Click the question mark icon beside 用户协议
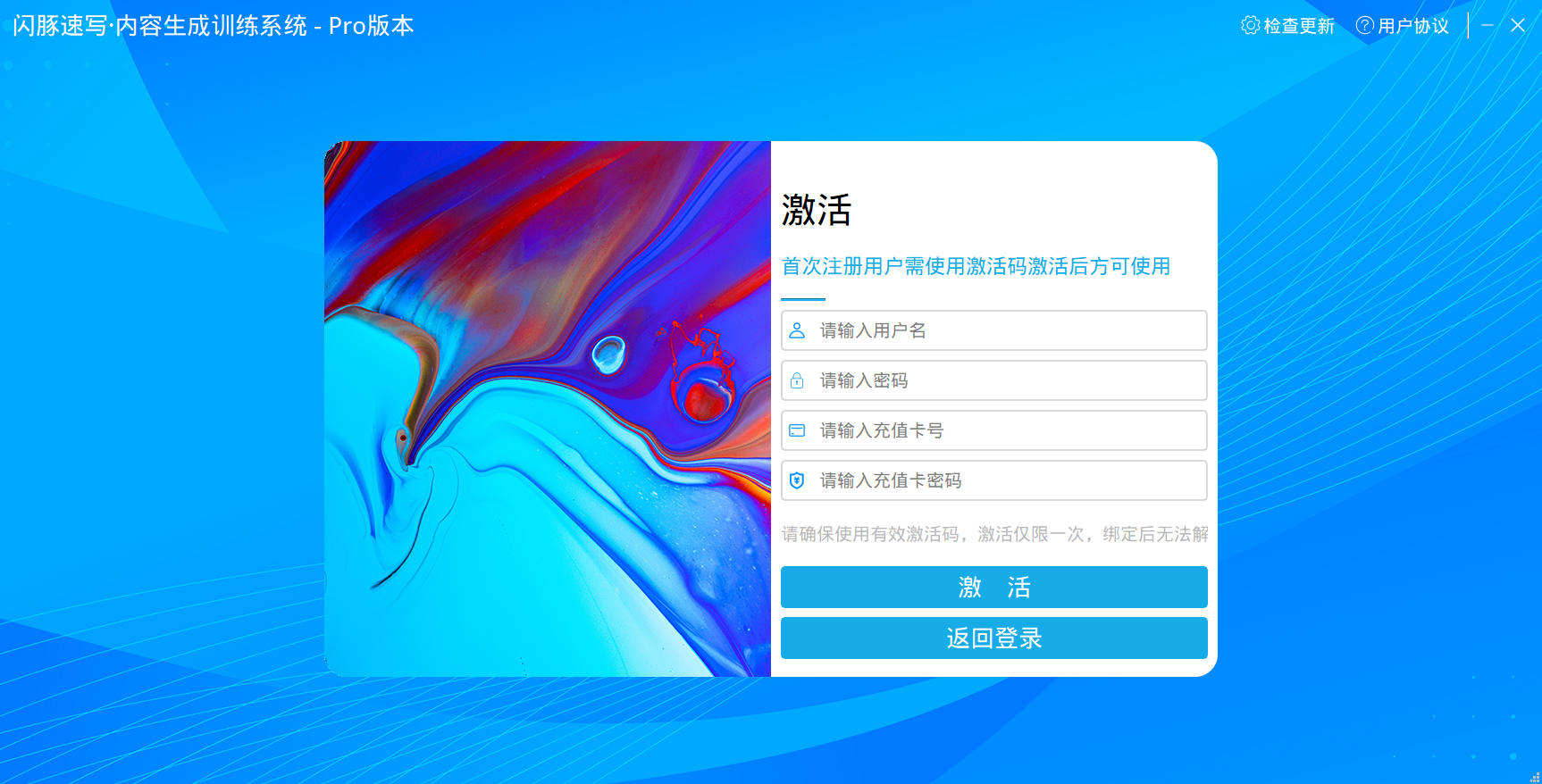Screen dimensions: 1542x784 coord(1365,25)
